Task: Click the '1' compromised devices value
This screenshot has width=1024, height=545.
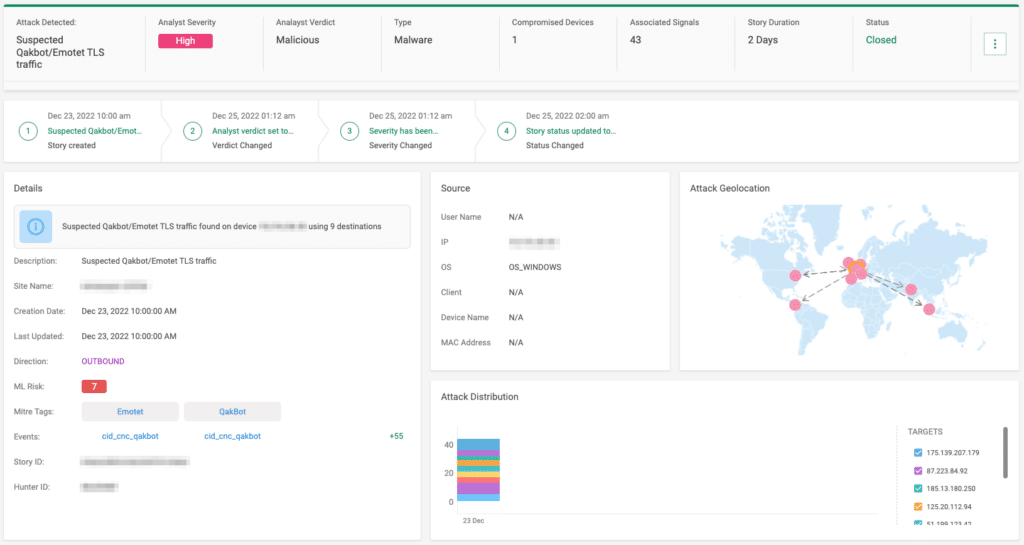Action: click(x=515, y=40)
